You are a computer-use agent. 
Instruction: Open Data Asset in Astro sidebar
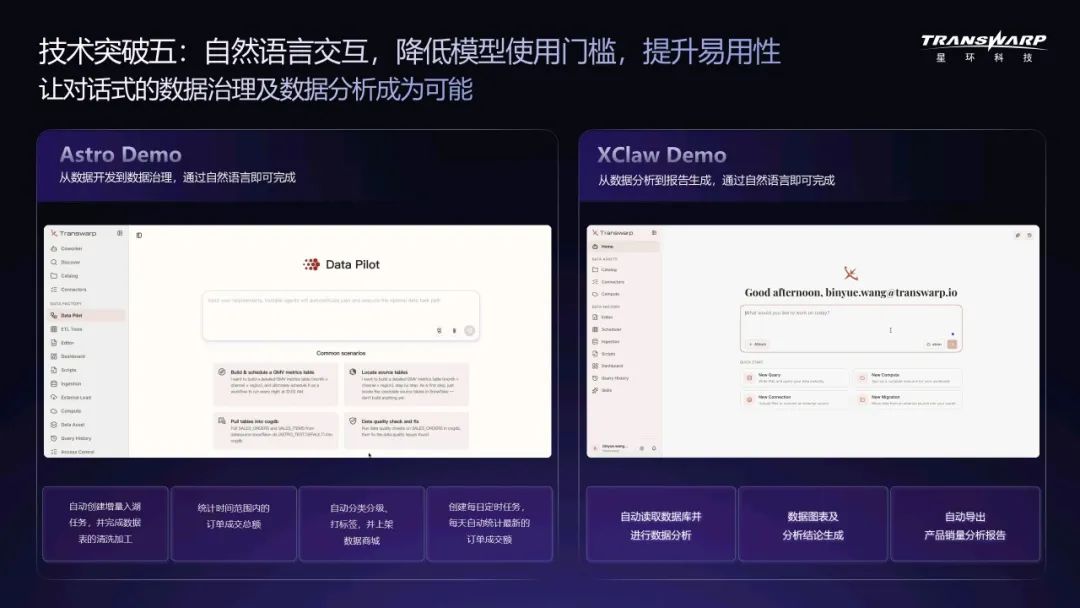[68, 425]
